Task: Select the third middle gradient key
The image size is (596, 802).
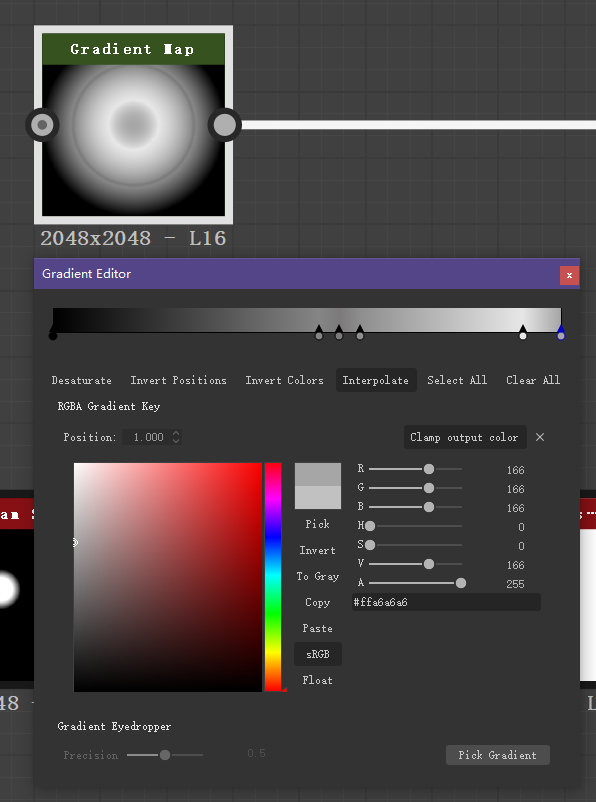Action: (x=360, y=332)
